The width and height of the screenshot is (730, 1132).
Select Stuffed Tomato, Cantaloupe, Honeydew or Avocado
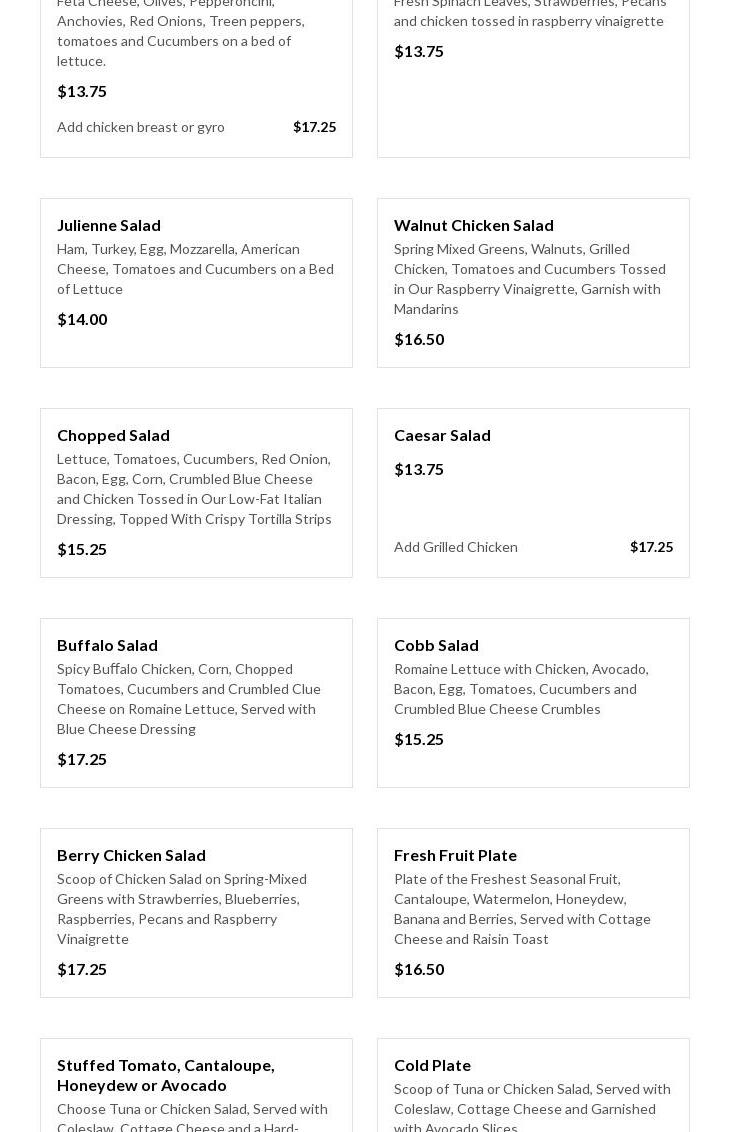[x=166, y=1075]
